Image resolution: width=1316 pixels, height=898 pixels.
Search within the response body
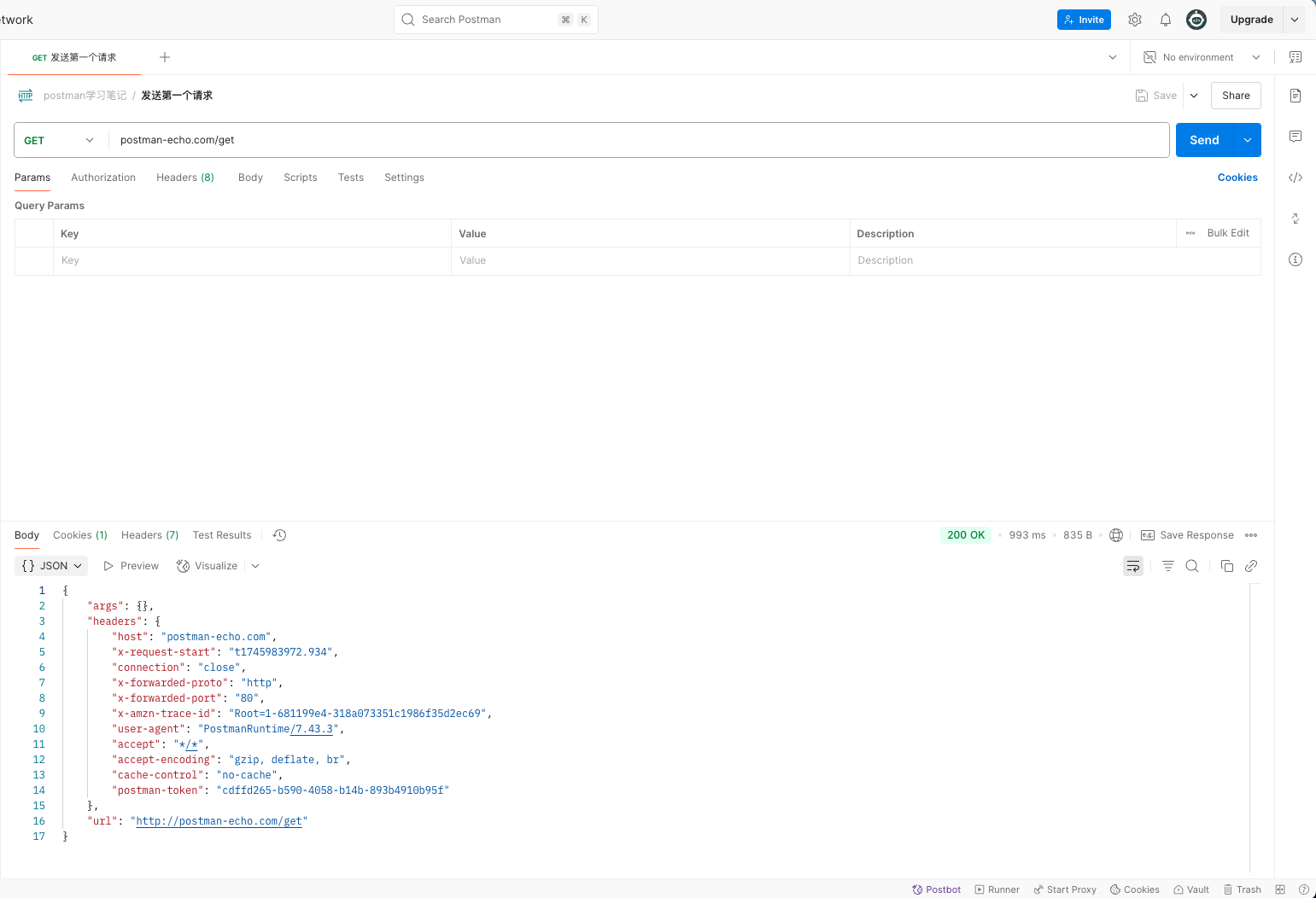point(1192,566)
